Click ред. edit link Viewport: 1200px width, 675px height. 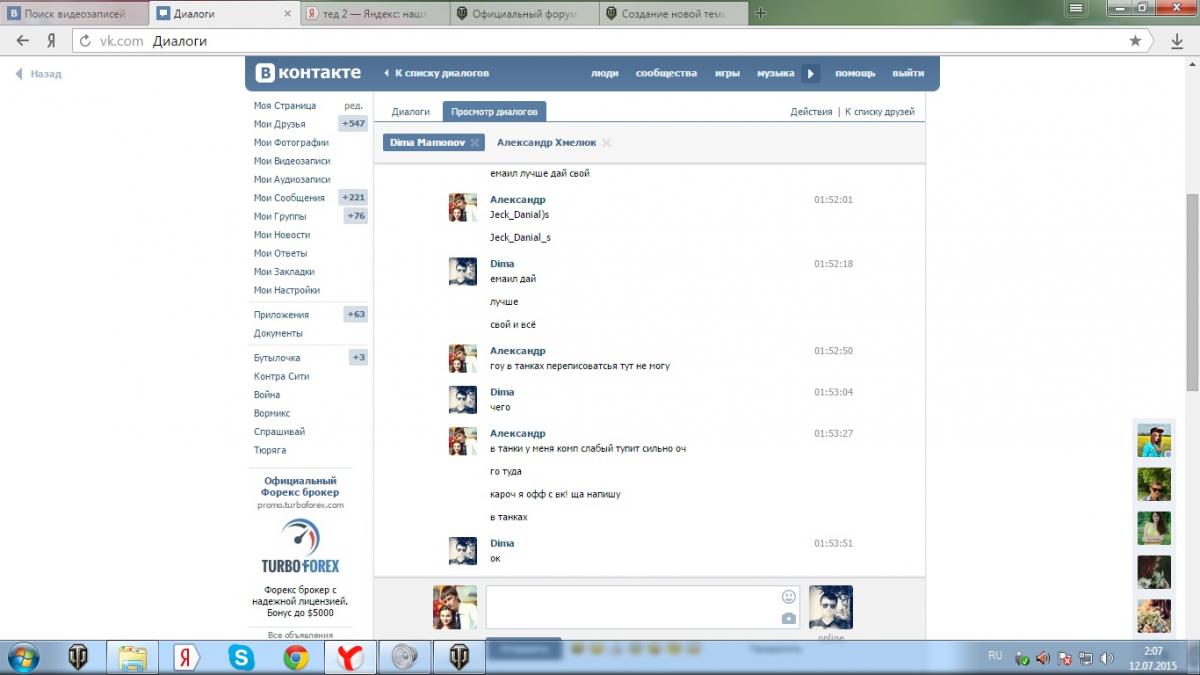(353, 105)
